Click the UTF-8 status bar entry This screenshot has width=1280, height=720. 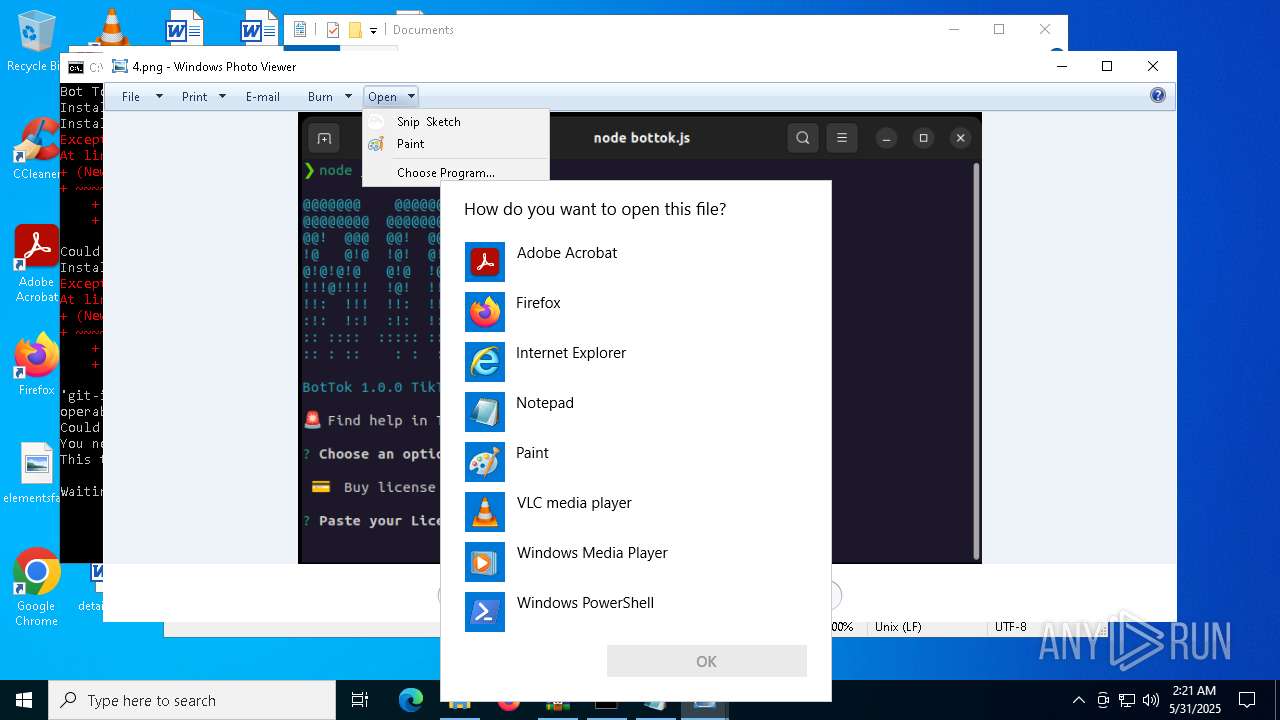1011,627
